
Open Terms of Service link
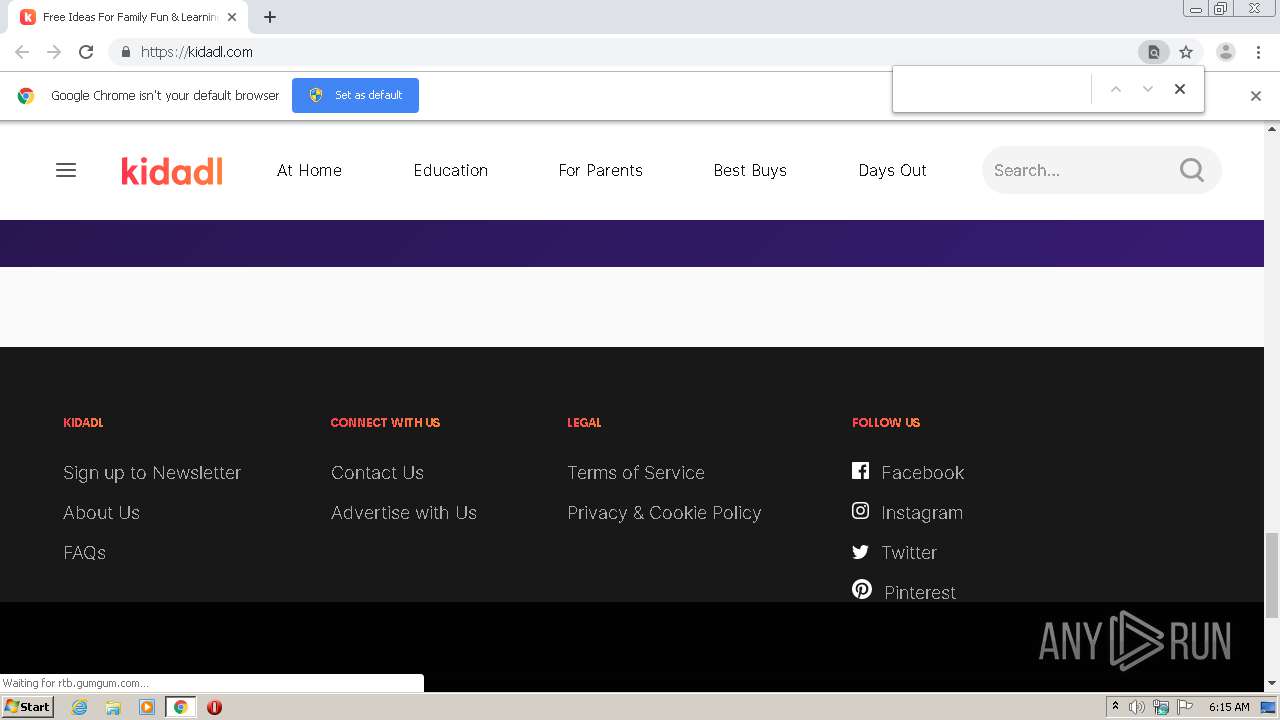[x=636, y=472]
